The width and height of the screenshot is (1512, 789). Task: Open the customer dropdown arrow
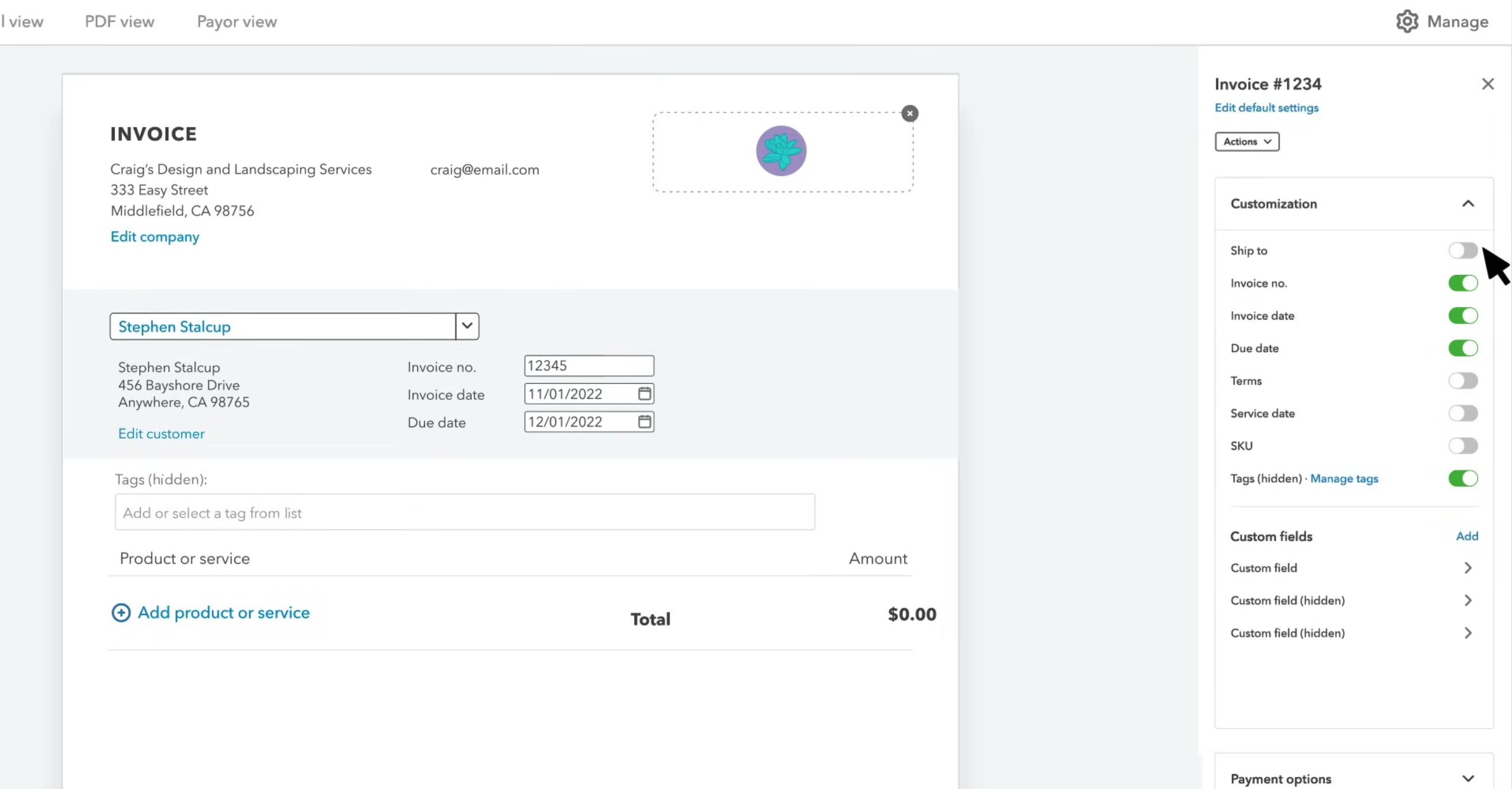[467, 326]
